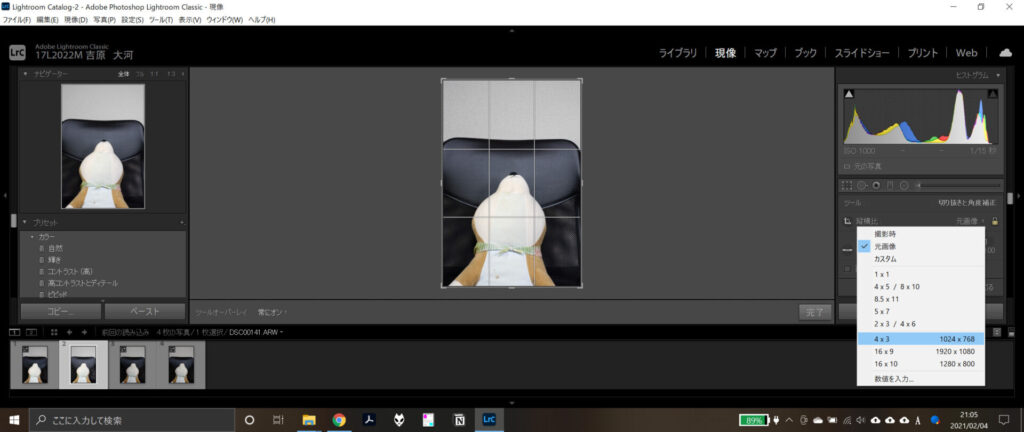
Task: Click the 完了 done button
Action: point(816,313)
